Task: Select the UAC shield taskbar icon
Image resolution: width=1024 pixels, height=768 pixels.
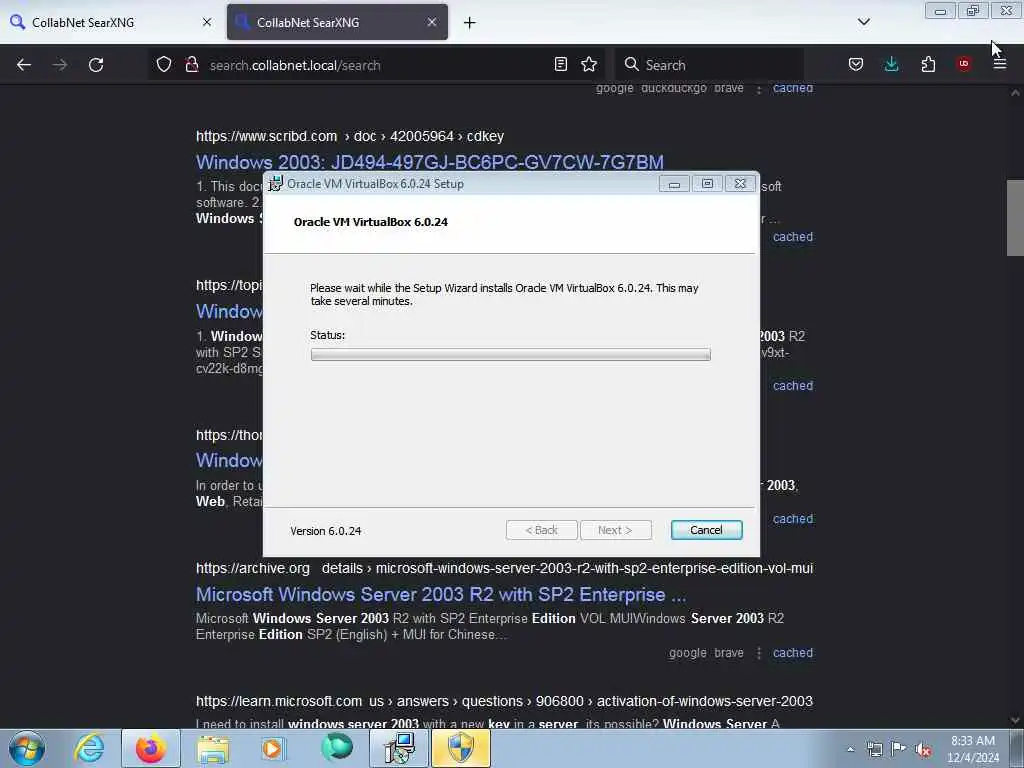Action: coord(461,748)
